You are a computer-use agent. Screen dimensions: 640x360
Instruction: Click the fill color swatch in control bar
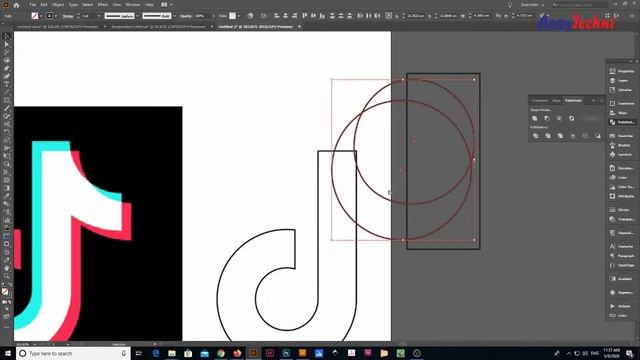pos(35,16)
